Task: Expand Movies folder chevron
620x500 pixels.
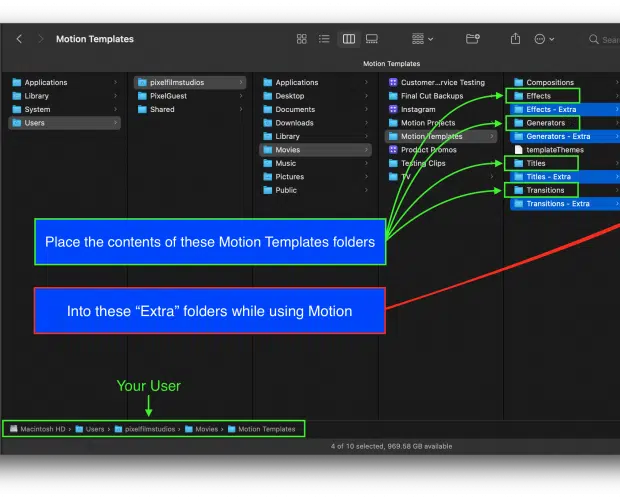Action: (366, 149)
